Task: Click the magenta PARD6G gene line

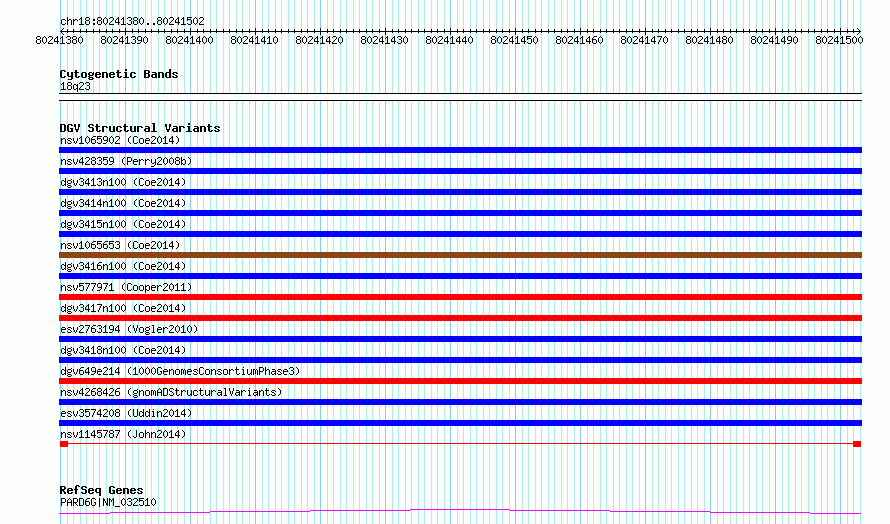Action: click(460, 512)
